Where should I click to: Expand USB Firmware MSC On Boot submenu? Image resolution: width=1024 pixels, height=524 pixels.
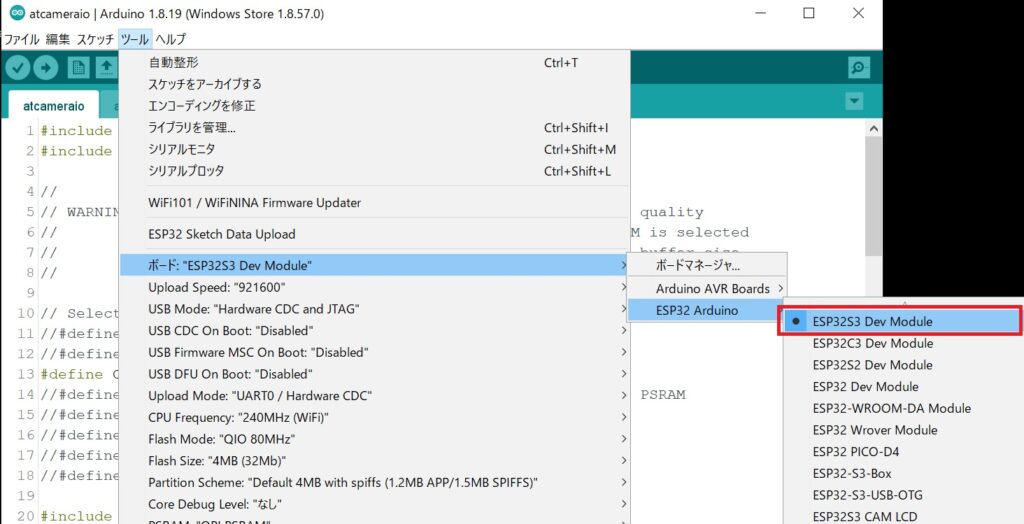[x=374, y=352]
